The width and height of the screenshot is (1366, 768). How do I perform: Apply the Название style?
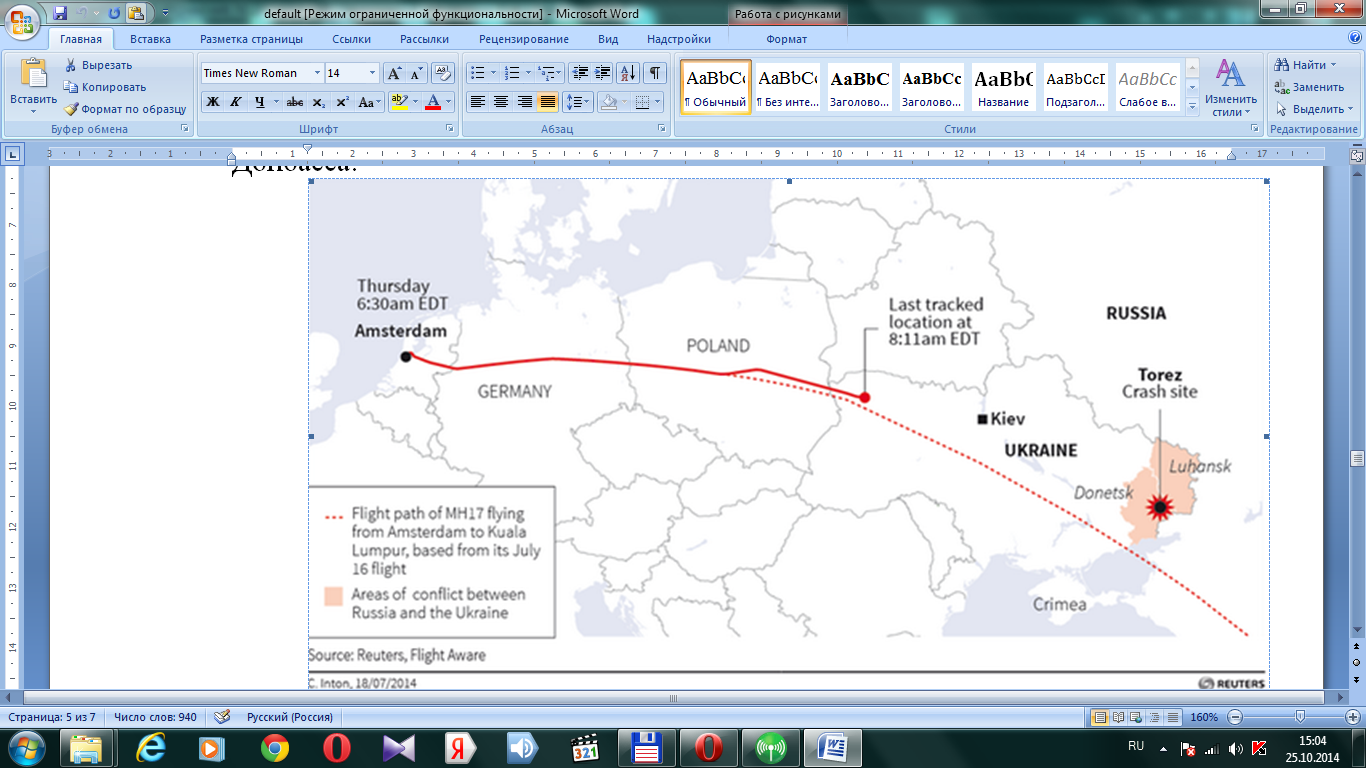click(x=1003, y=87)
